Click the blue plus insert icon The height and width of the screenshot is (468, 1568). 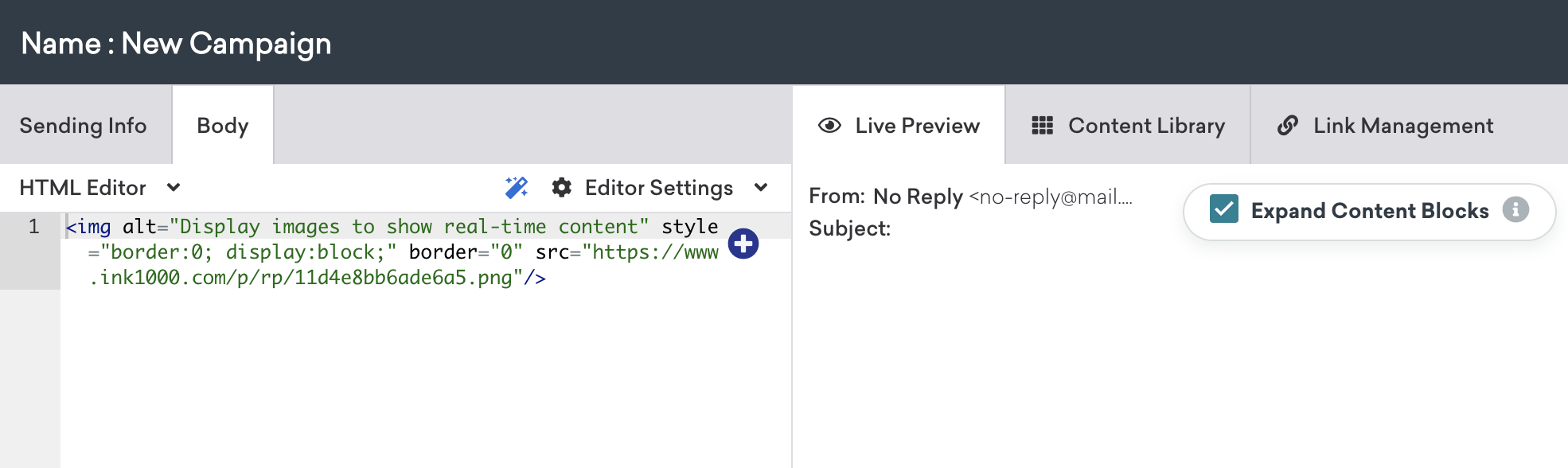point(743,244)
